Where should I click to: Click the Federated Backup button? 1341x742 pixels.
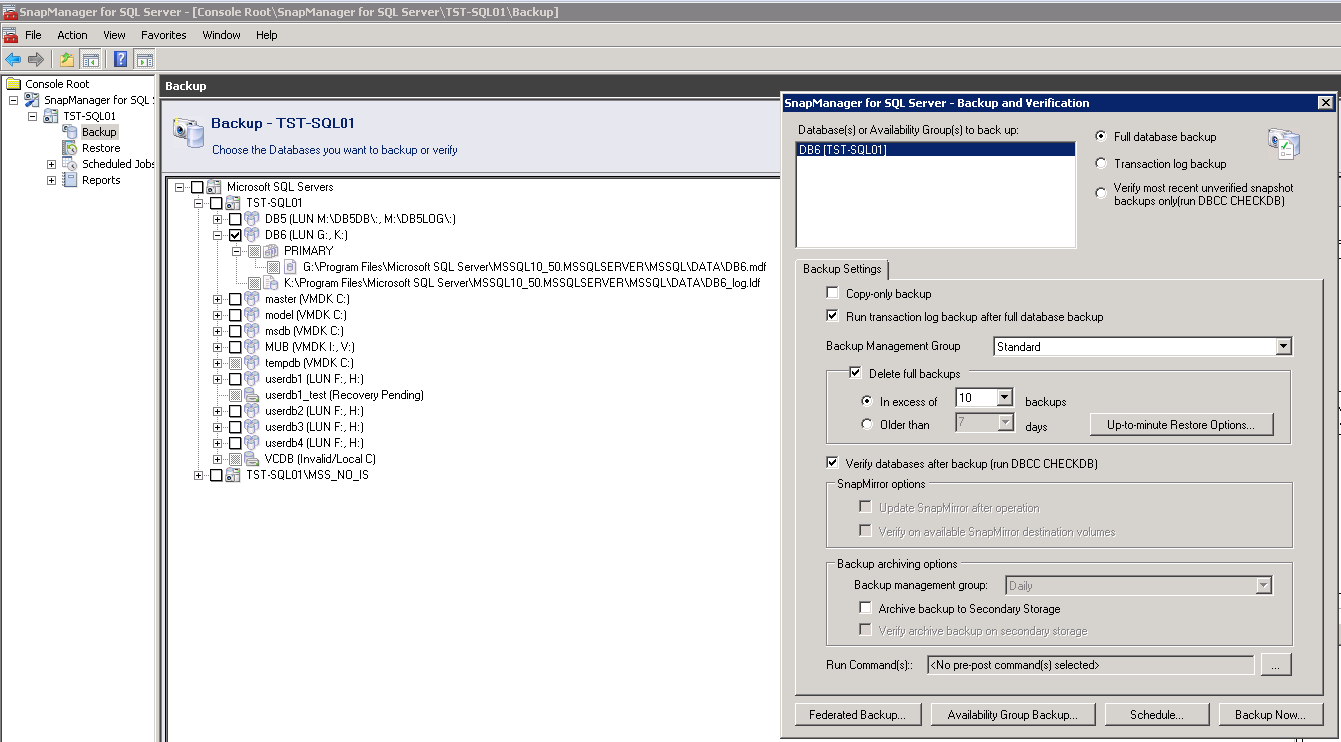(x=858, y=715)
